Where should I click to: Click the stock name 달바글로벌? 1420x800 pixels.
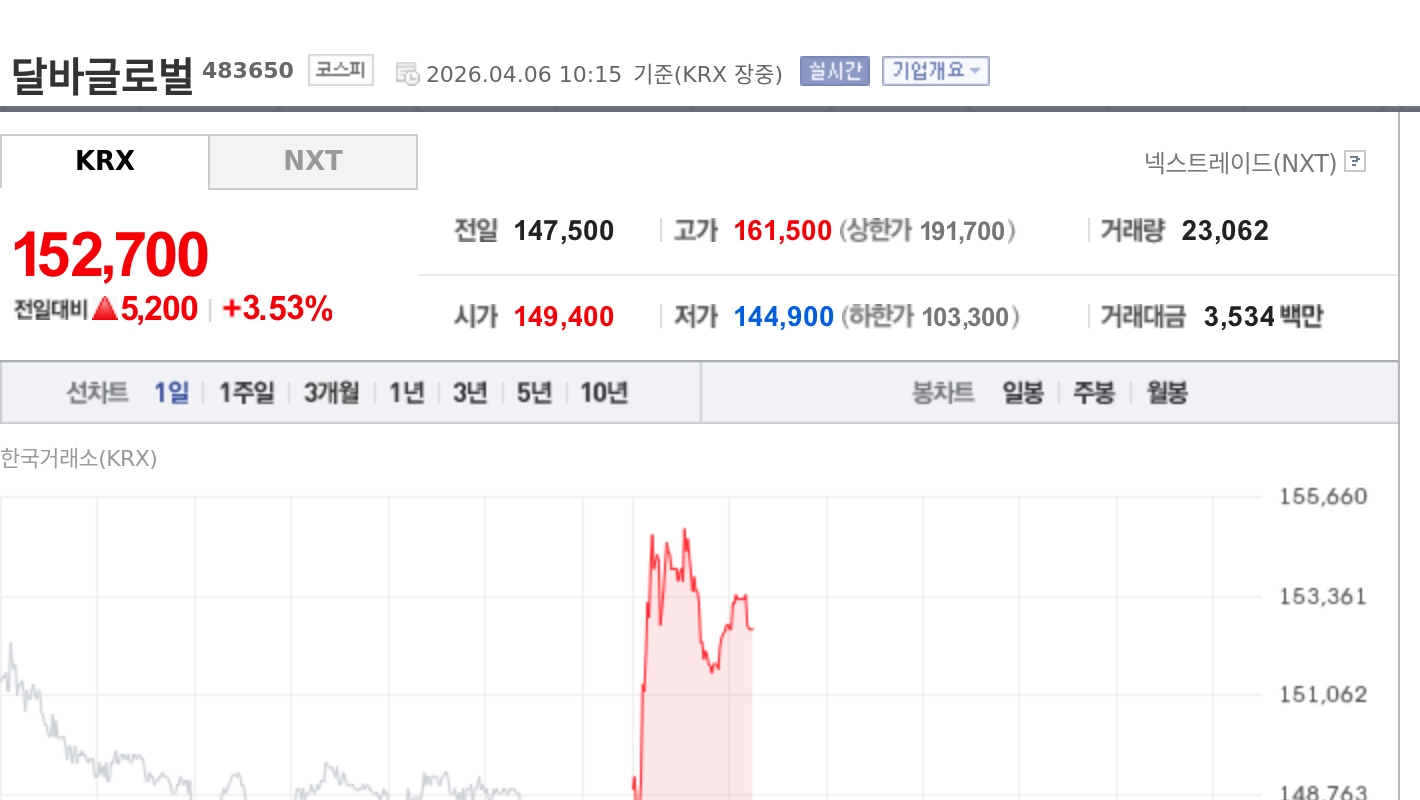98,69
